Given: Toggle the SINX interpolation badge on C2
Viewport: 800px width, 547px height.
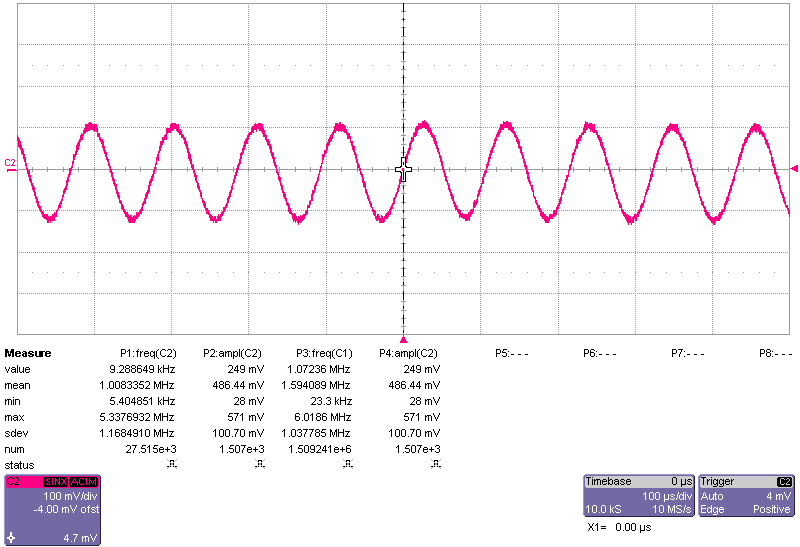Looking at the screenshot, I should [55, 482].
